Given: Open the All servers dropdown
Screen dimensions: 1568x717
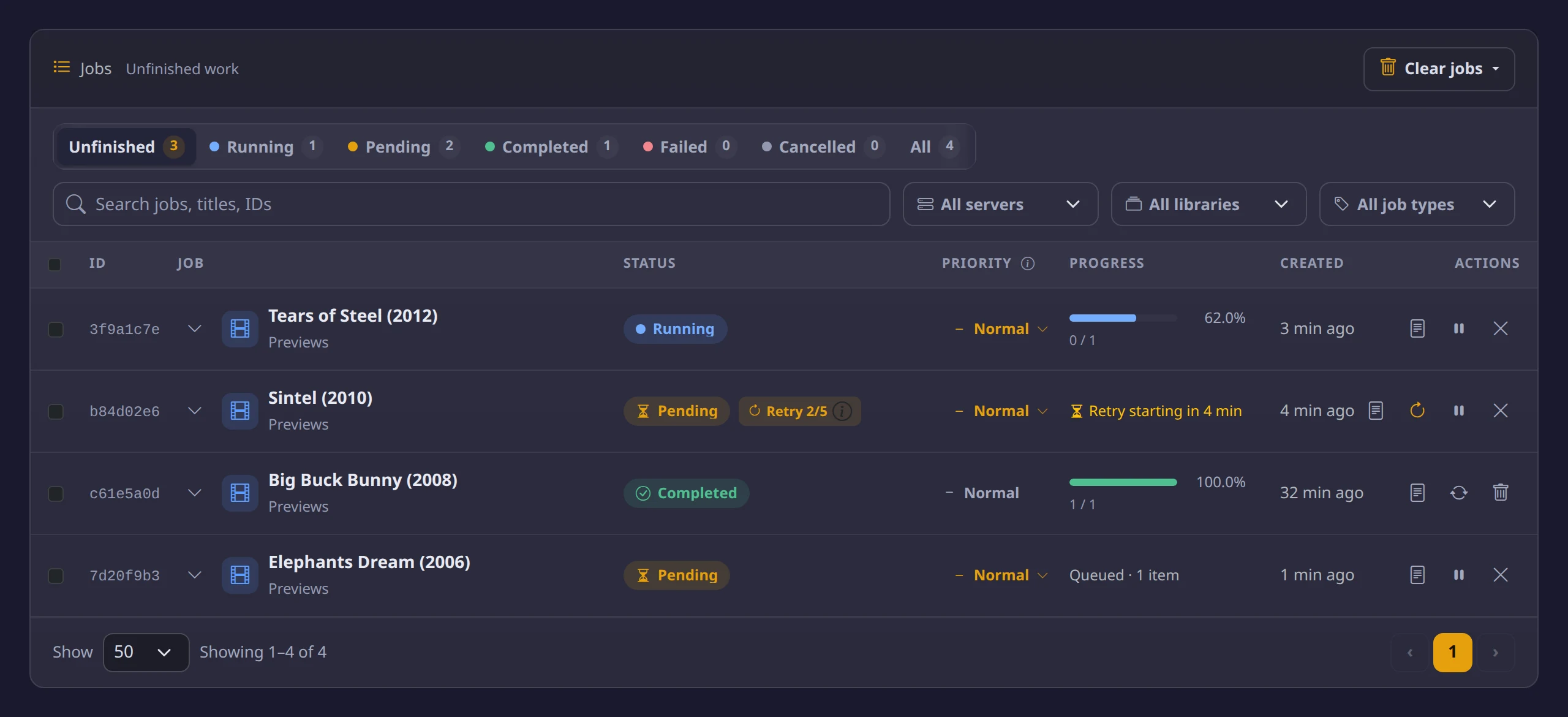Looking at the screenshot, I should 1000,204.
